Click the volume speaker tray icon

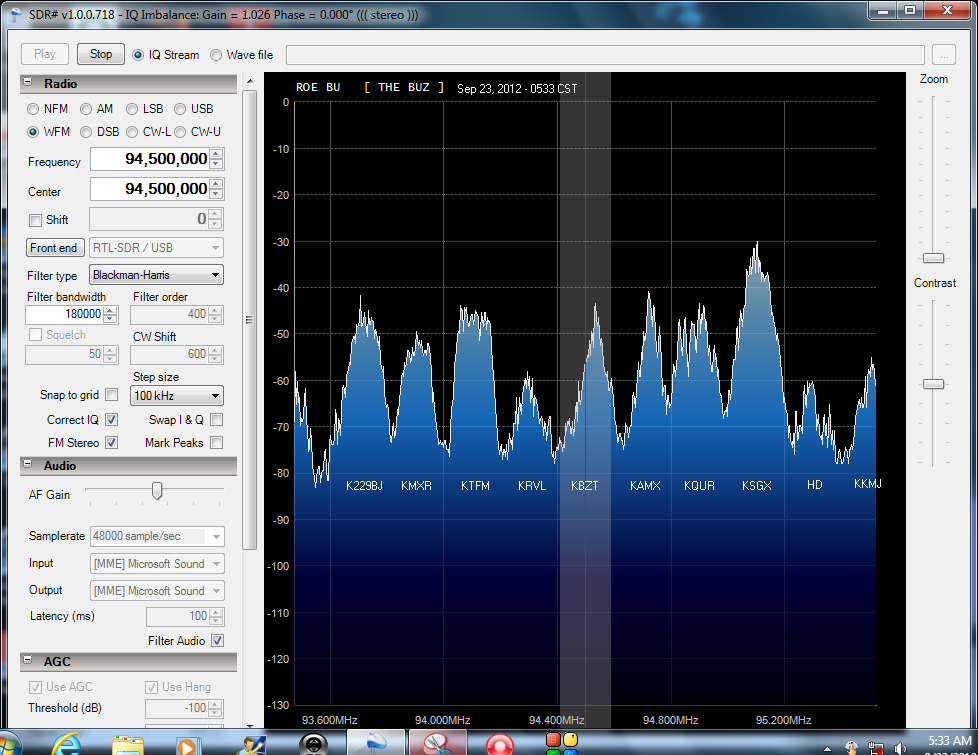click(899, 748)
